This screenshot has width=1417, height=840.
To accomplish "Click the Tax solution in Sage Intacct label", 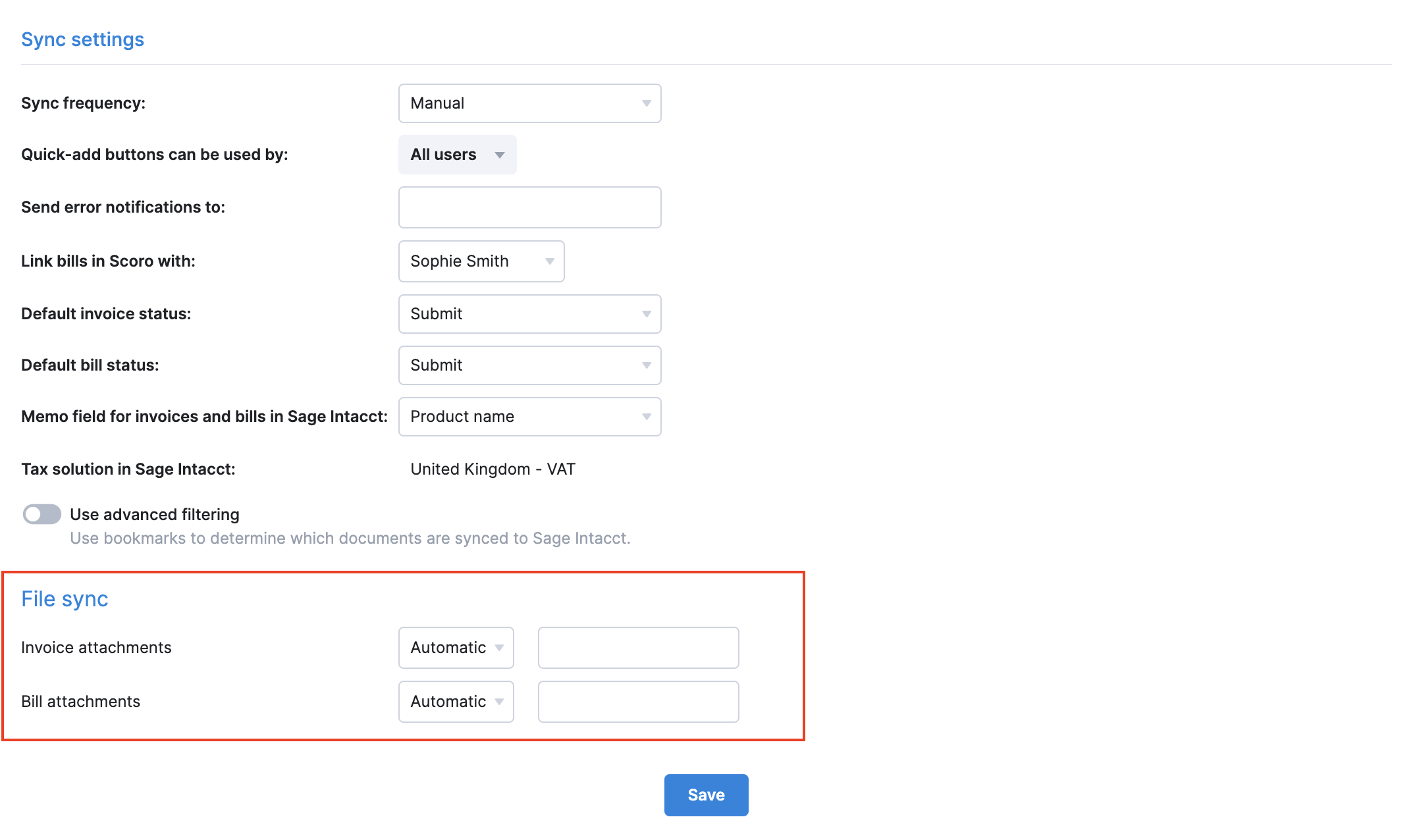I will coord(128,469).
